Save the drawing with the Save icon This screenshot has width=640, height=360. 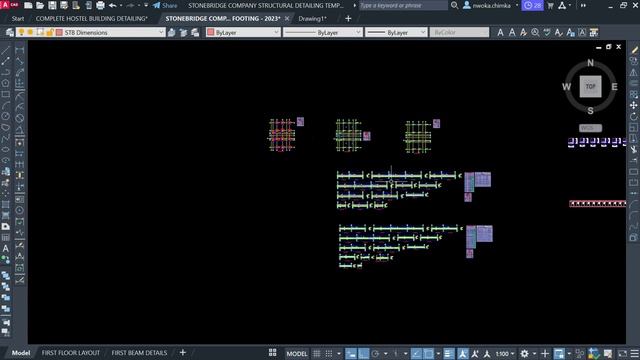click(x=52, y=5)
